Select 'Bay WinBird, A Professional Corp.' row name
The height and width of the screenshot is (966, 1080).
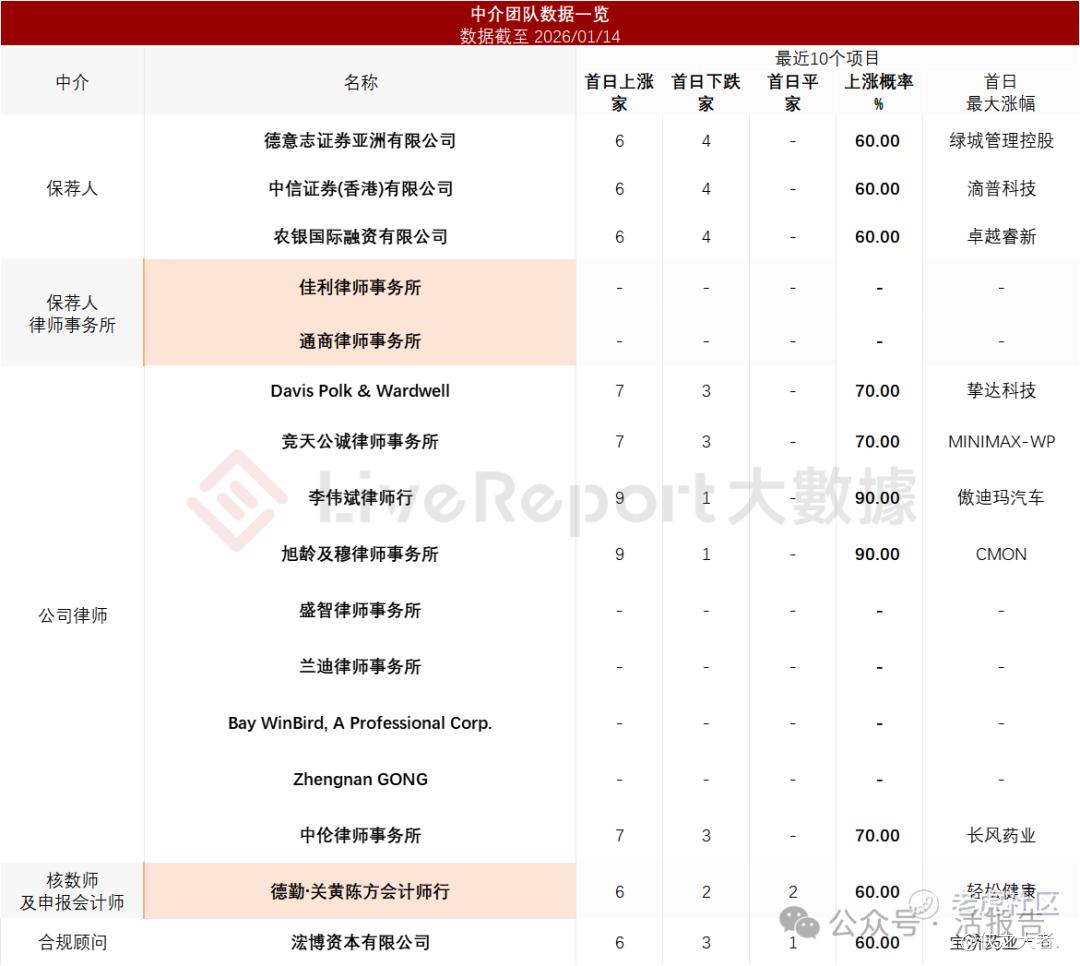point(360,723)
